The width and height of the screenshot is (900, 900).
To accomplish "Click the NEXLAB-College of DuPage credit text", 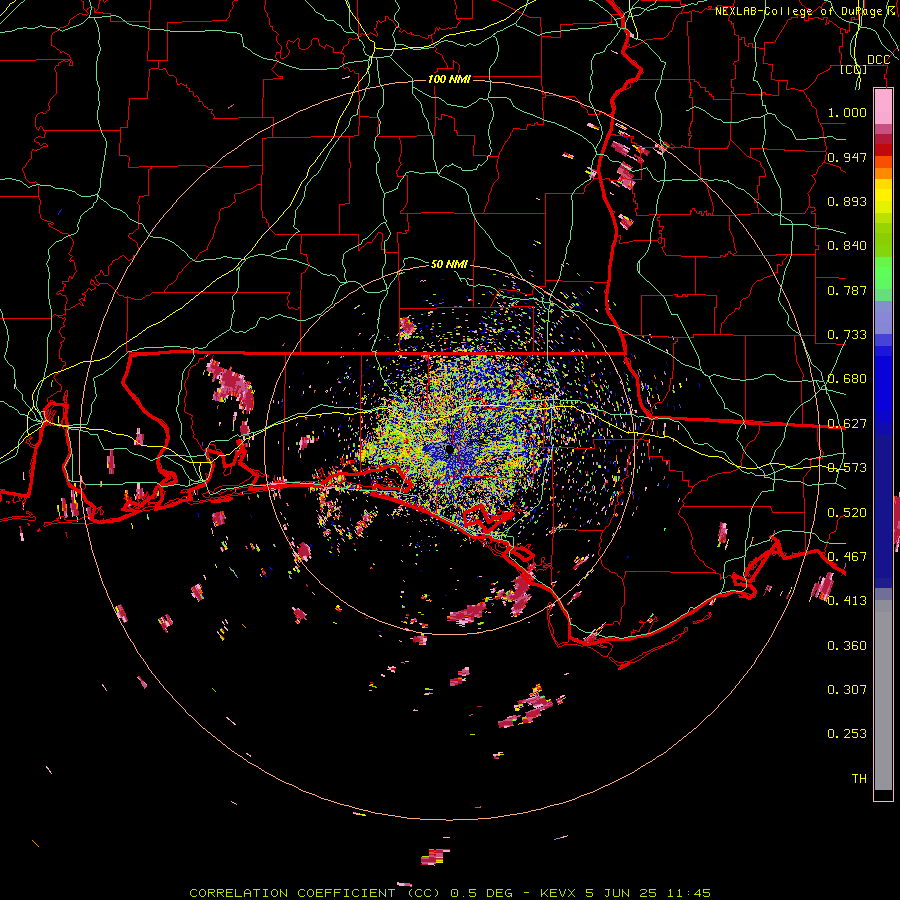I will pyautogui.click(x=799, y=11).
